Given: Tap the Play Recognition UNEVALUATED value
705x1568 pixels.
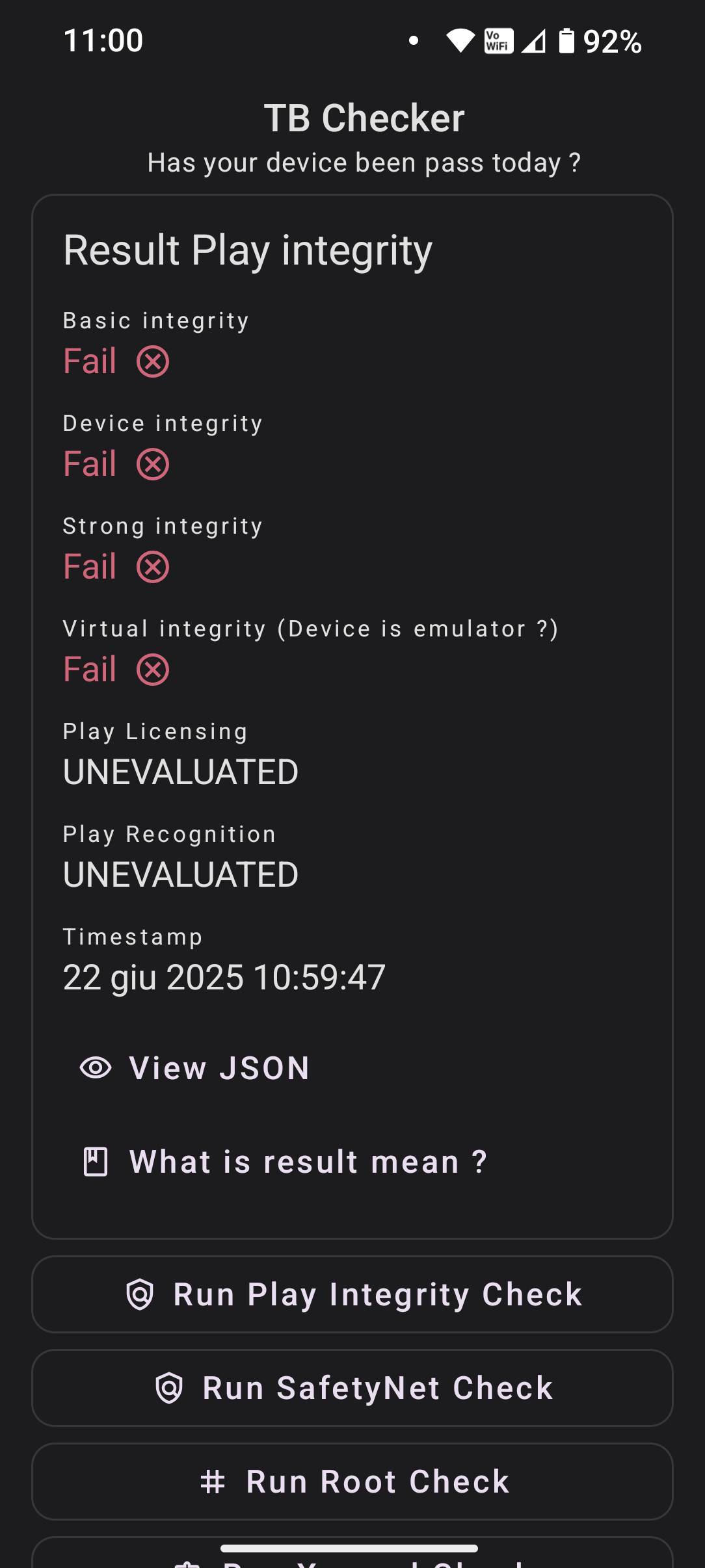Looking at the screenshot, I should coord(181,874).
